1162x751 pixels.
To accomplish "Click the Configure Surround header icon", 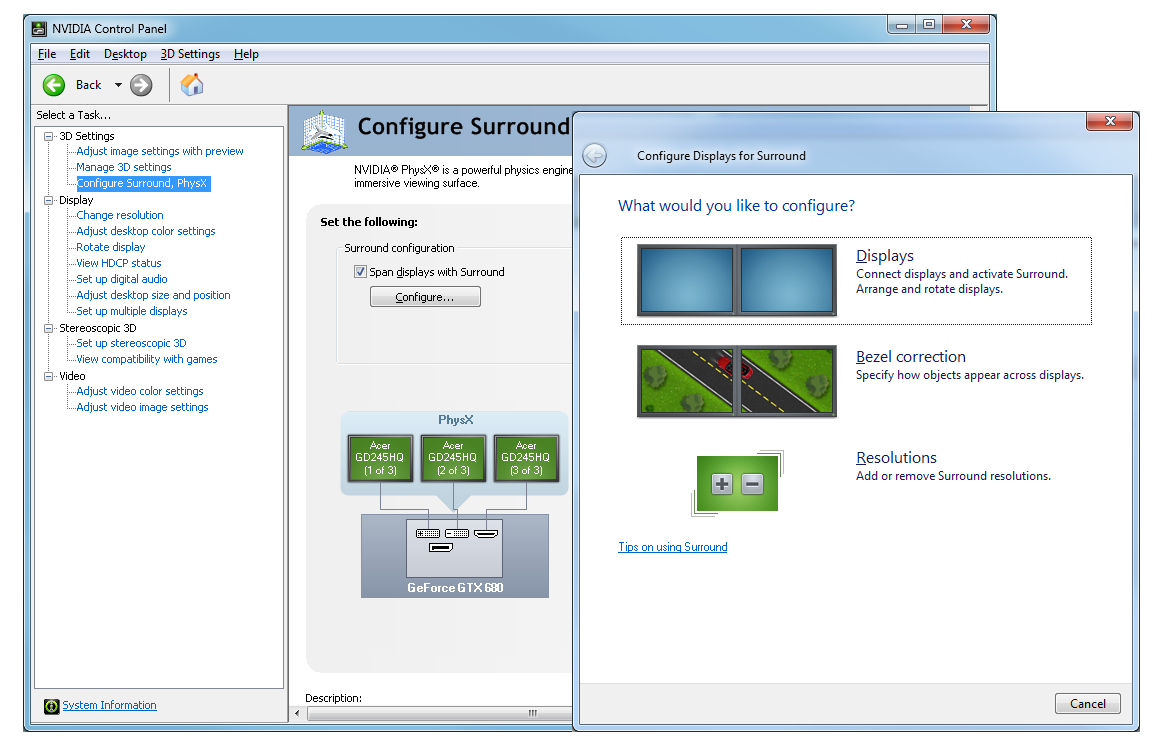I will (325, 132).
